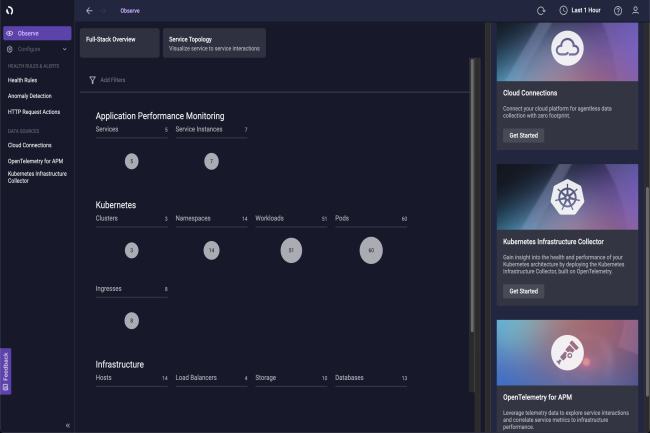Click the Add Filters funnel icon
Image resolution: width=650 pixels, height=433 pixels.
[x=92, y=80]
